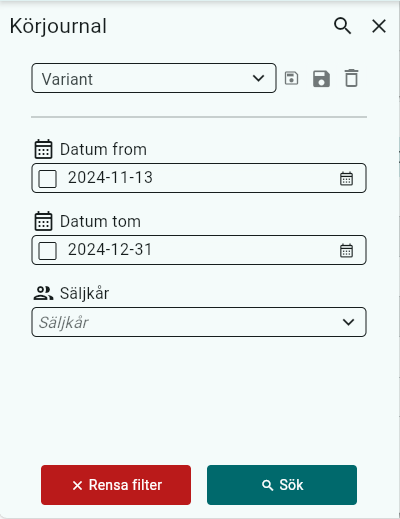Image resolution: width=400 pixels, height=519 pixels.
Task: Tick the Datum from checkbox
Action: 47,179
